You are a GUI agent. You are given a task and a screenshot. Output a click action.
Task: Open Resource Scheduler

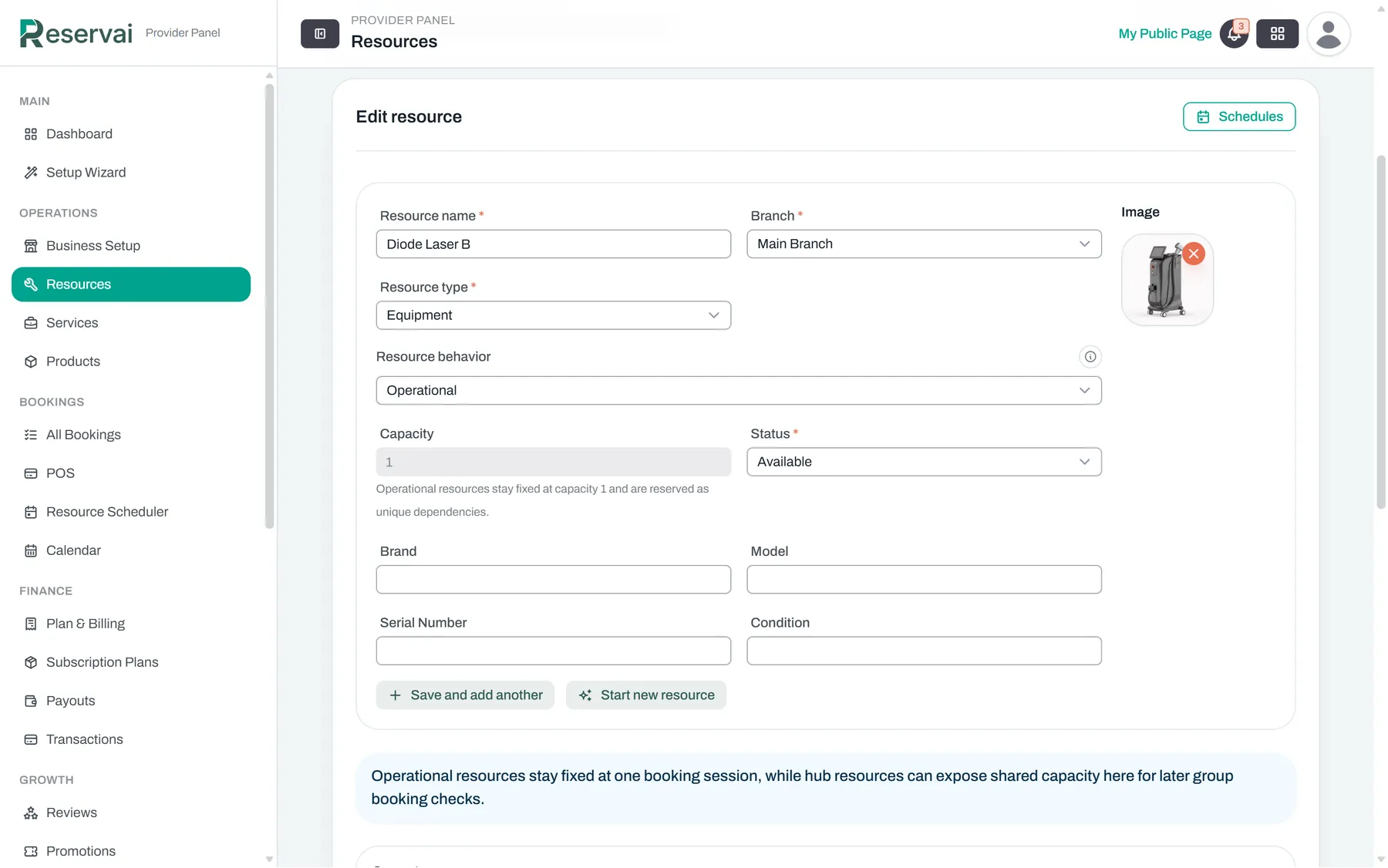click(131, 512)
